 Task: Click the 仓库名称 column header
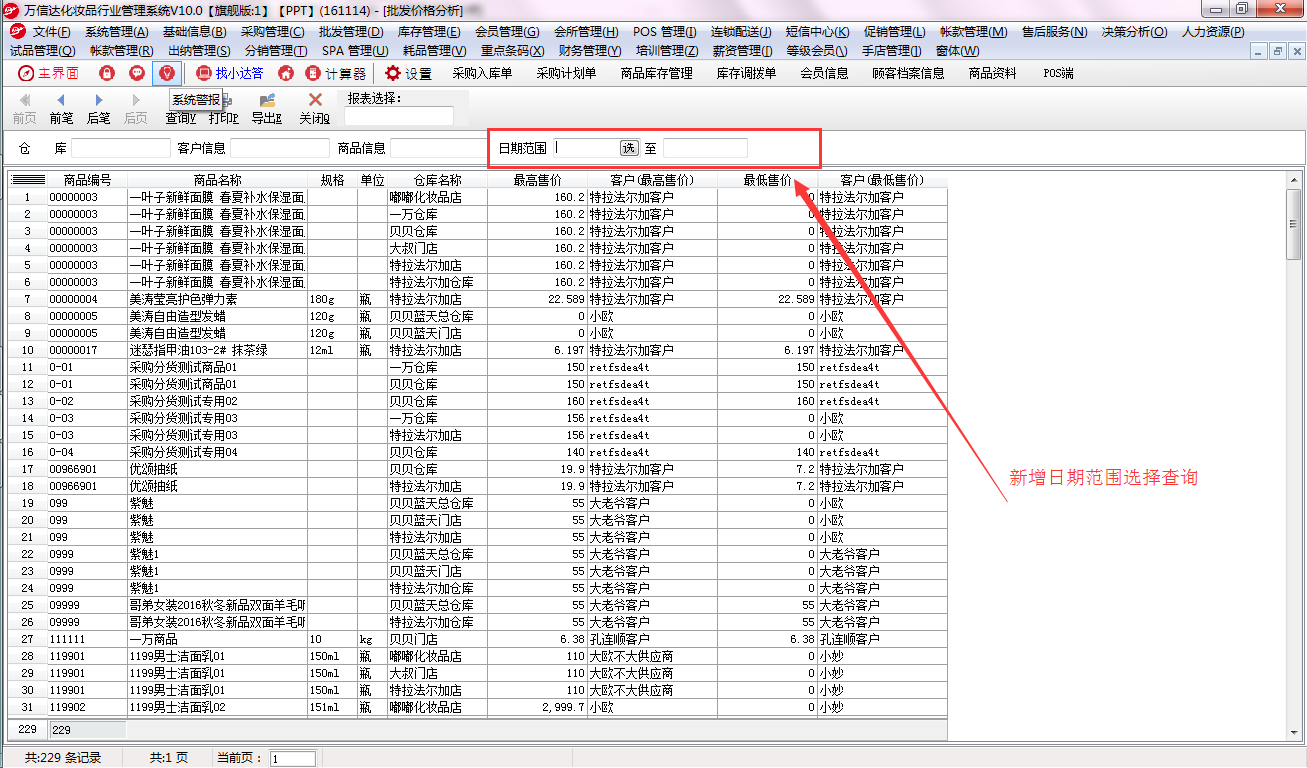pyautogui.click(x=438, y=180)
